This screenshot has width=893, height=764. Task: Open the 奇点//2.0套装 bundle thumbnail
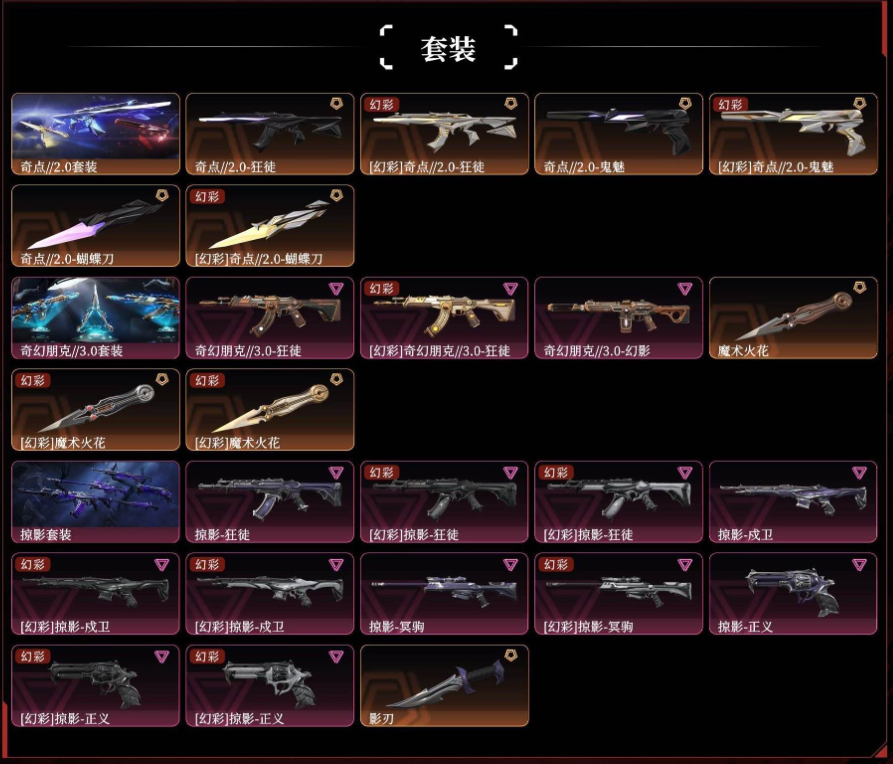point(96,134)
